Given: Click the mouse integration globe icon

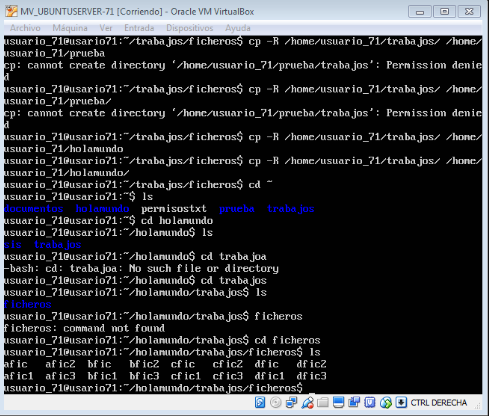Looking at the screenshot, I should click(386, 402).
